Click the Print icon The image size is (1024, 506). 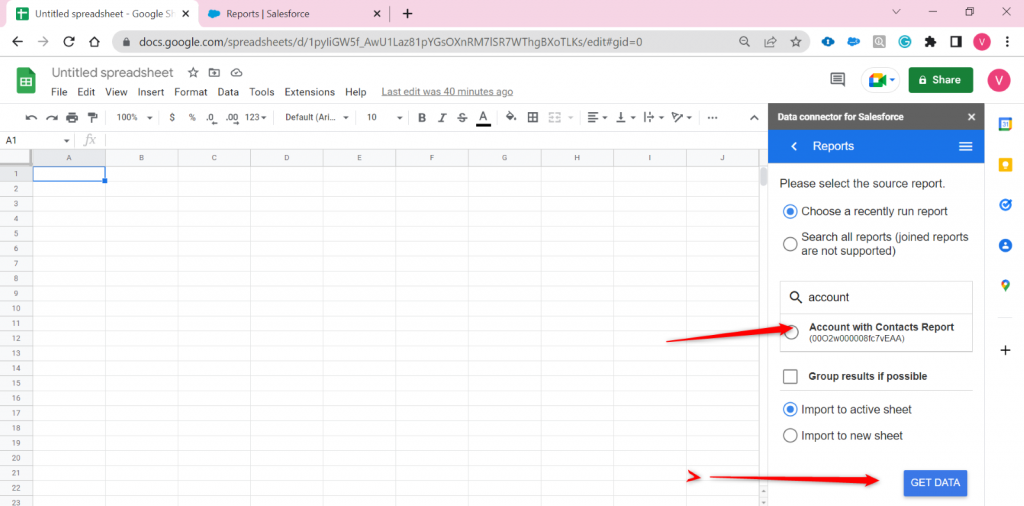72,118
